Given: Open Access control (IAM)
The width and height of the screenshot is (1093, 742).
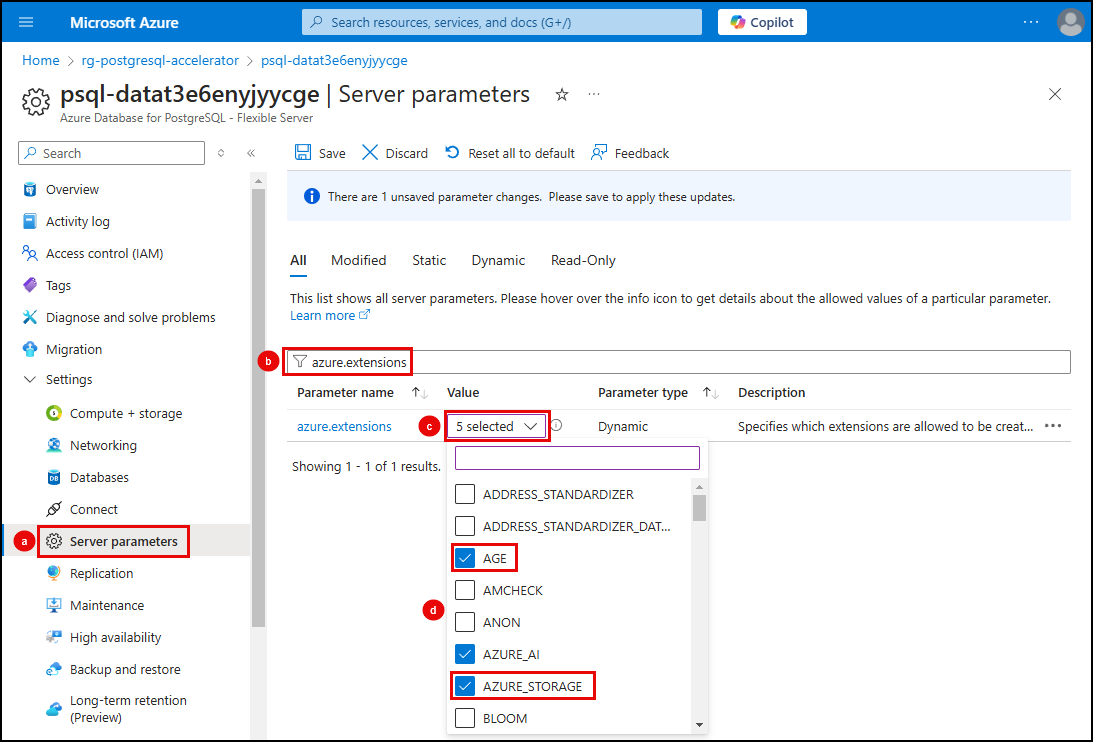Looking at the screenshot, I should click(x=104, y=253).
